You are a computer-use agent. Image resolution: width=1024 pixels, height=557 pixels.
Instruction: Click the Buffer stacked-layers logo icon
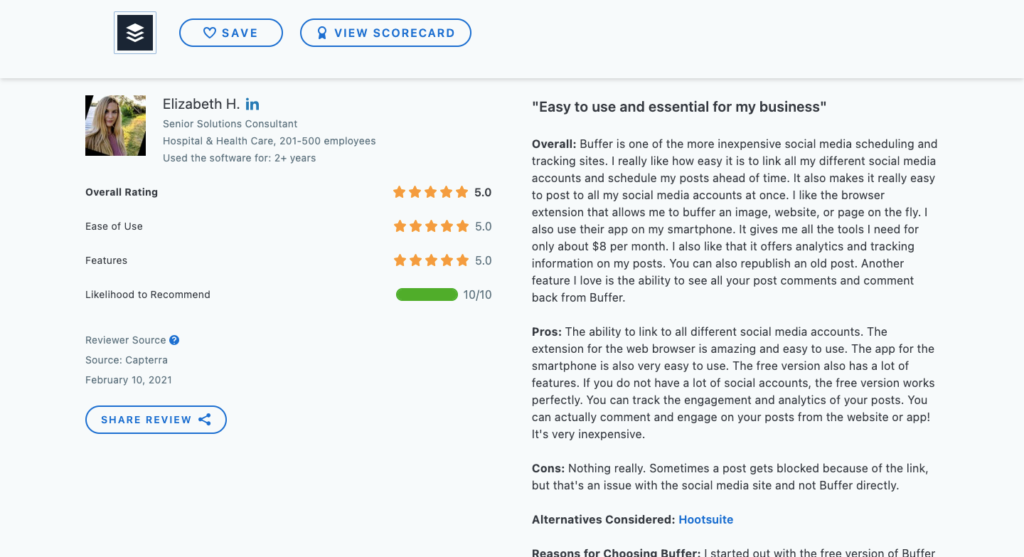click(135, 33)
